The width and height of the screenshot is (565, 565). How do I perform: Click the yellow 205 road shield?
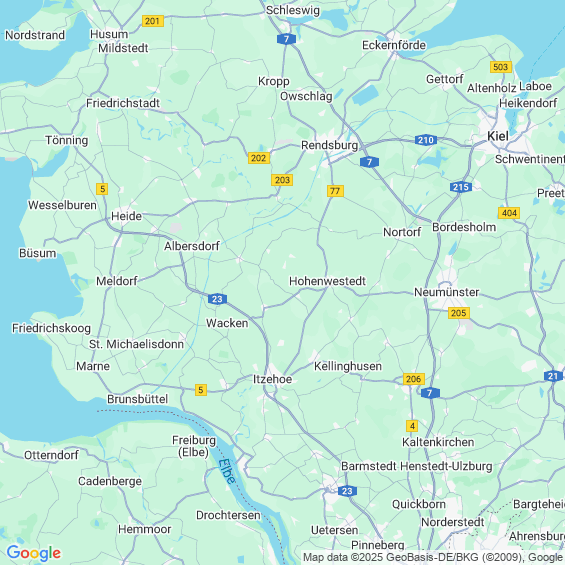459,313
